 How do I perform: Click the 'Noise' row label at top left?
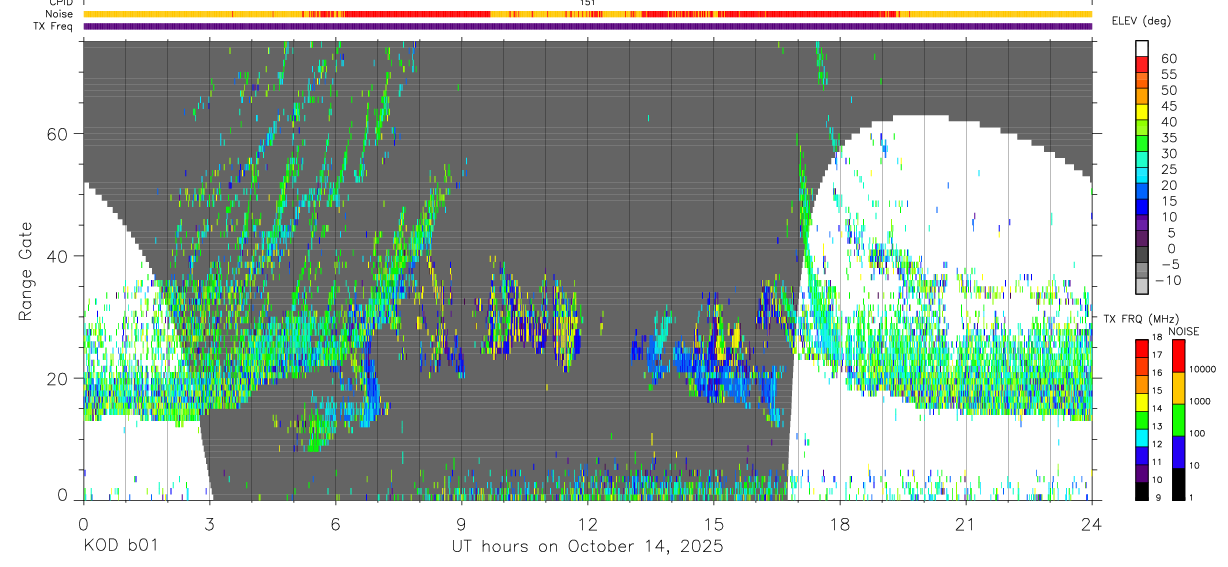(x=58, y=14)
